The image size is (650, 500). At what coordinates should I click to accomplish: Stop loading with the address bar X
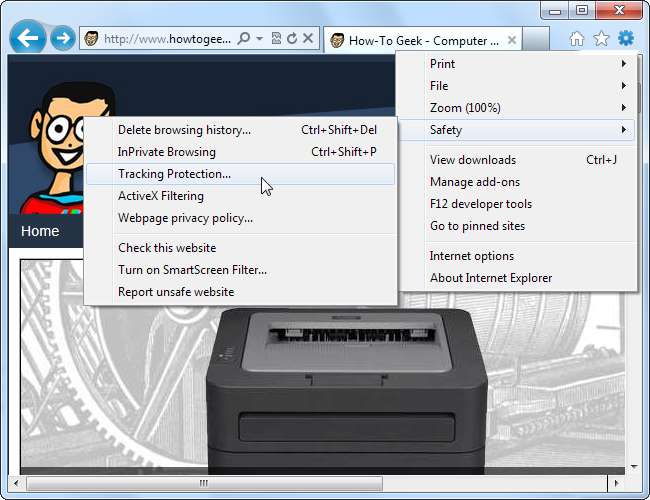tap(308, 39)
